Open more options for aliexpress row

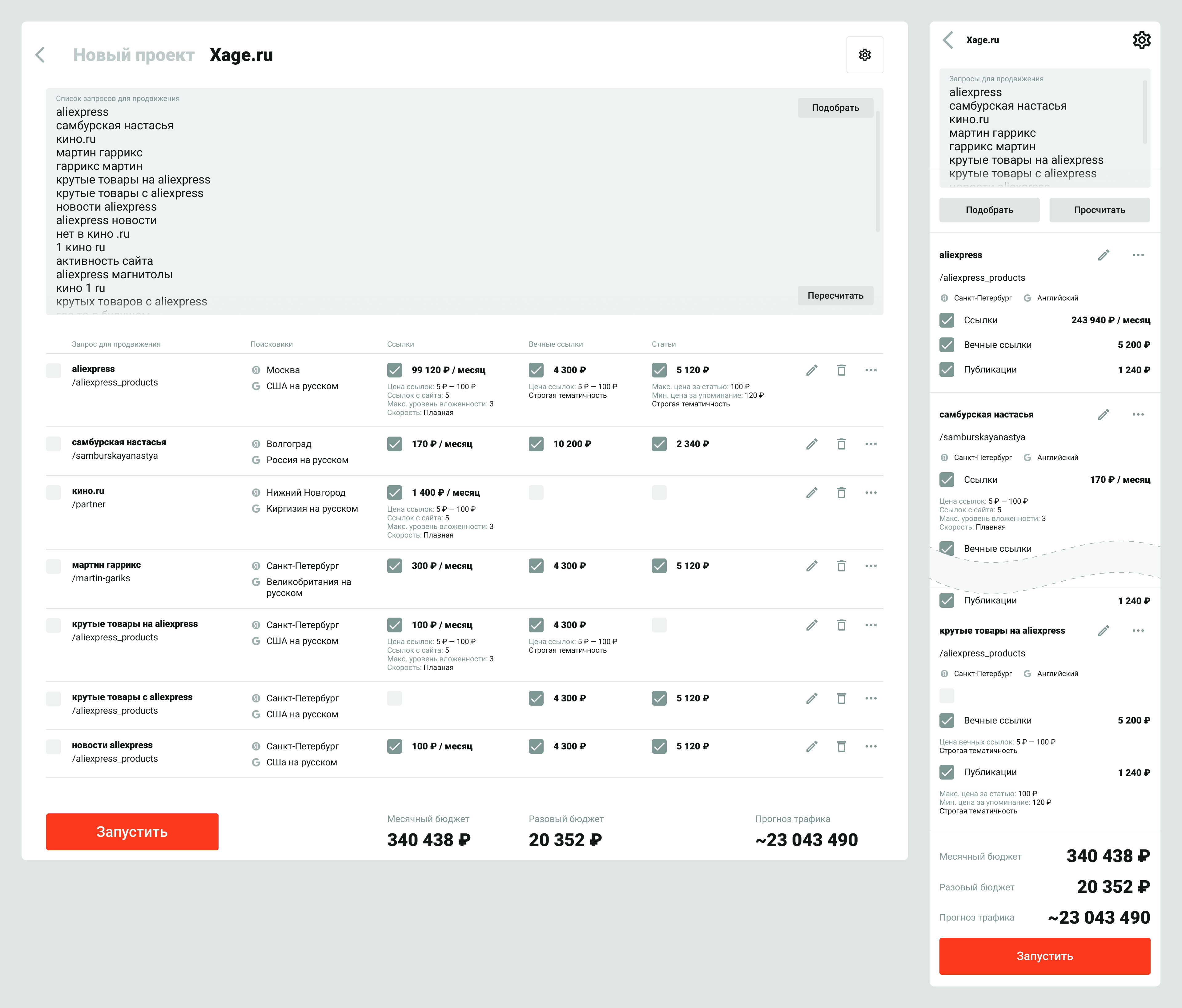[x=870, y=370]
